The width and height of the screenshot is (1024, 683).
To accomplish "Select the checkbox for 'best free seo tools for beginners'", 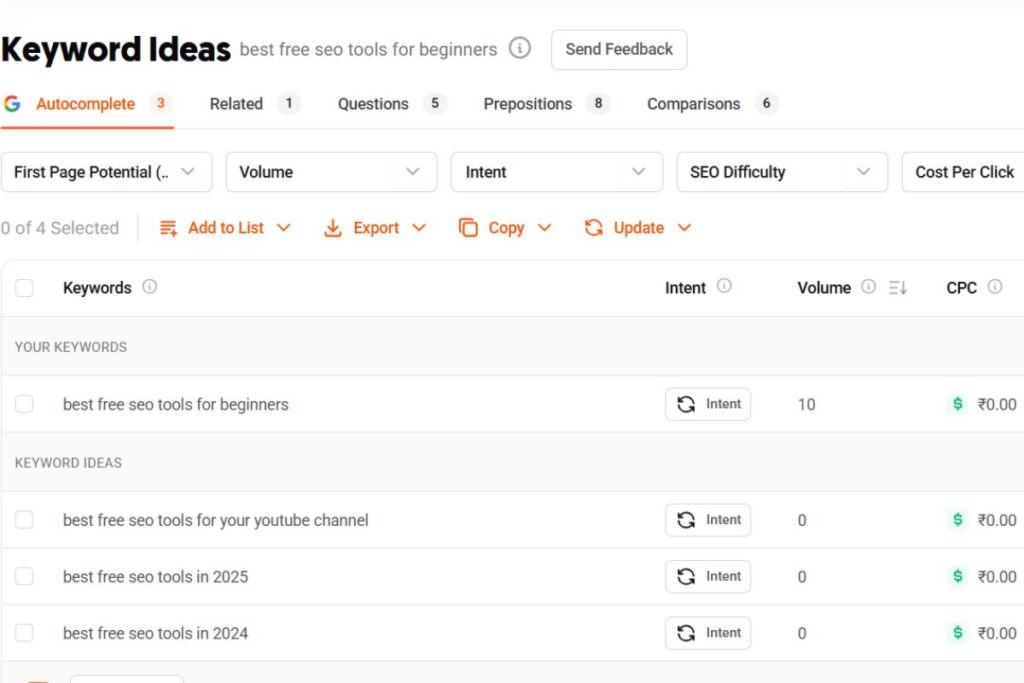I will point(24,404).
